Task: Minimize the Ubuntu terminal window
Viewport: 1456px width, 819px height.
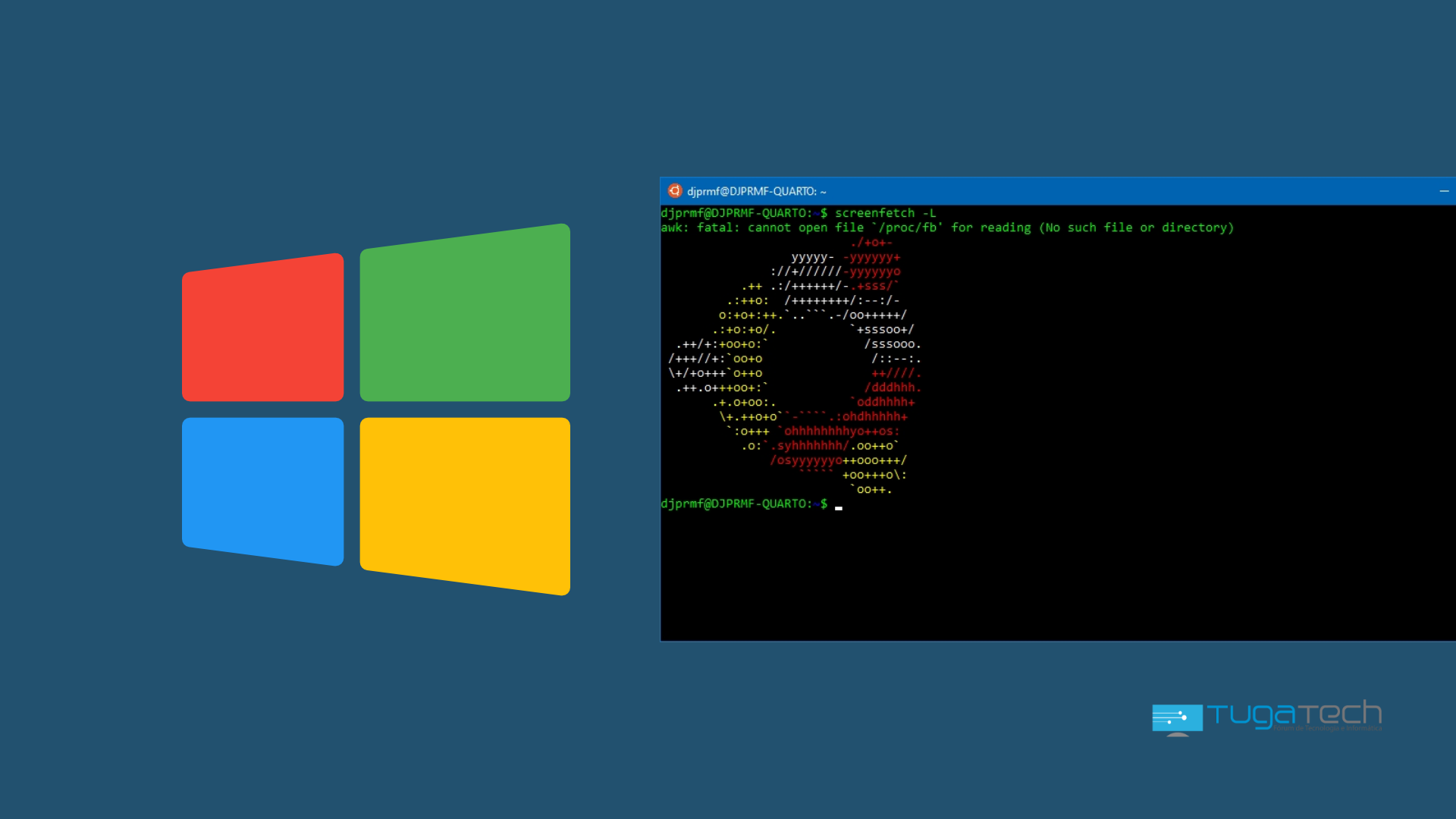Action: (1444, 191)
